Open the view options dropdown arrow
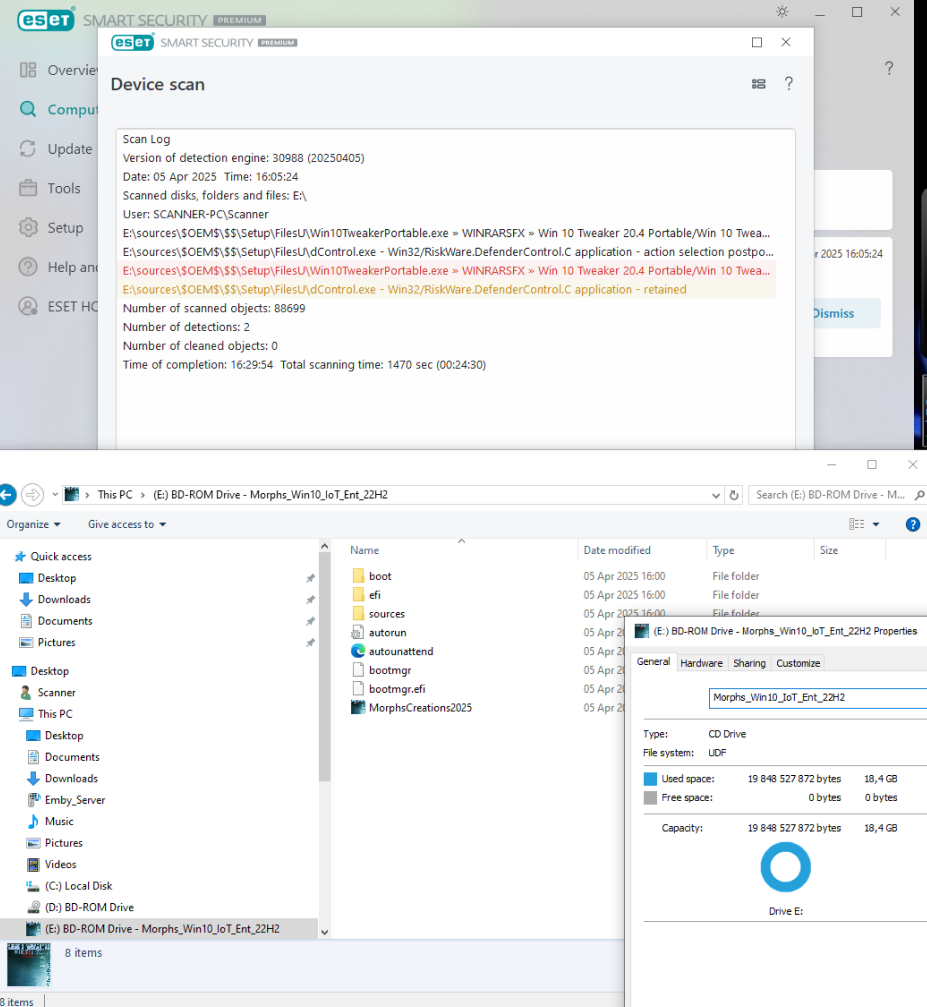 click(x=876, y=524)
